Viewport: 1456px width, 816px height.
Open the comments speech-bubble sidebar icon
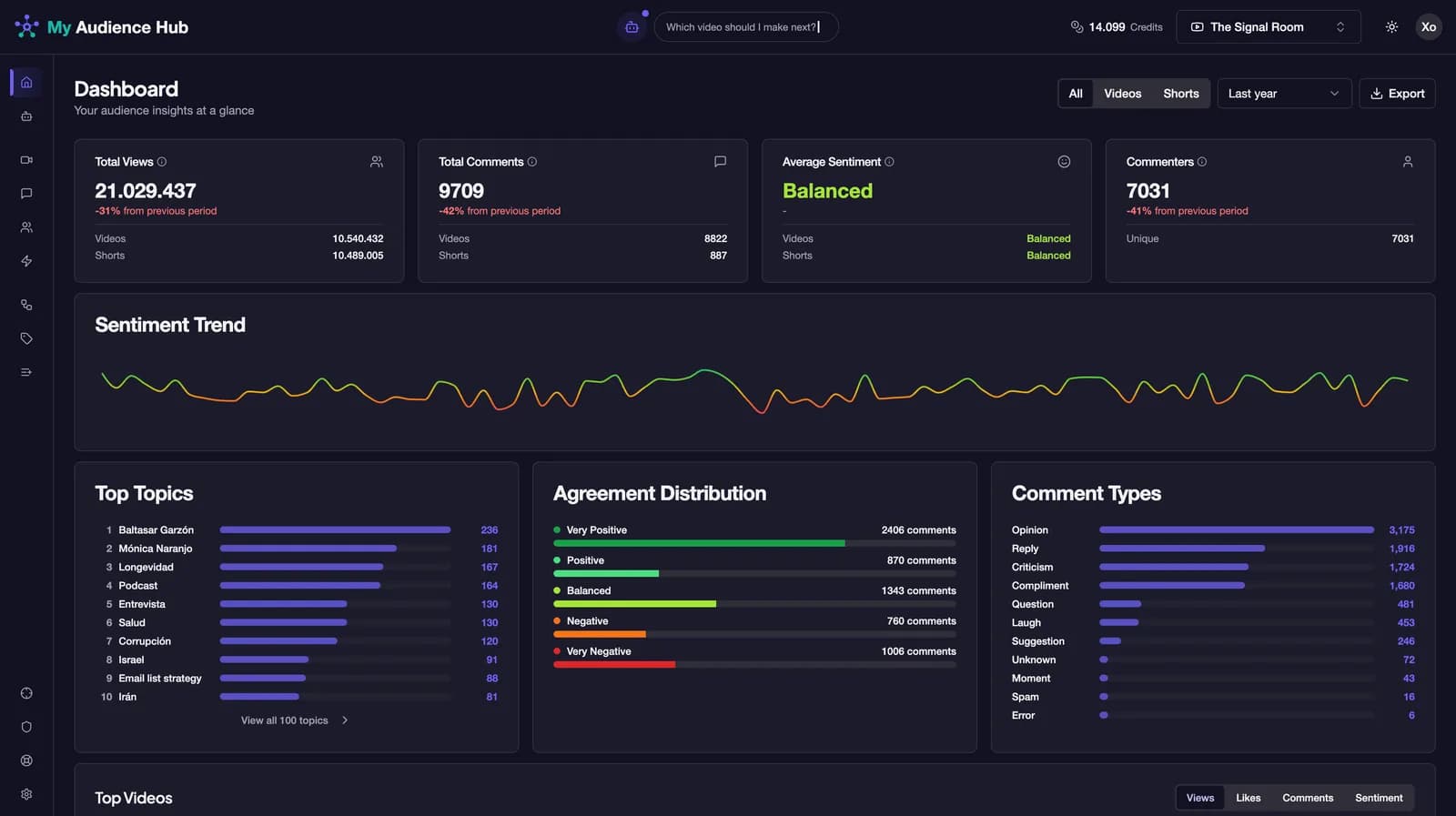coord(26,194)
